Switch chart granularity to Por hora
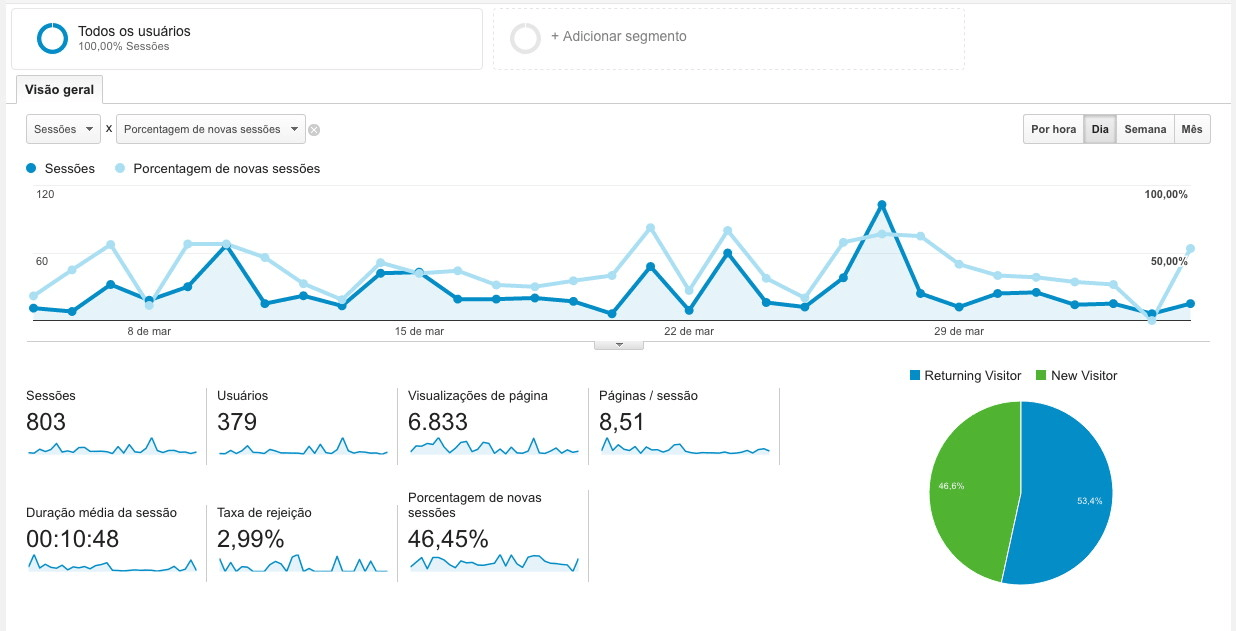Viewport: 1236px width, 631px height. click(x=1053, y=129)
